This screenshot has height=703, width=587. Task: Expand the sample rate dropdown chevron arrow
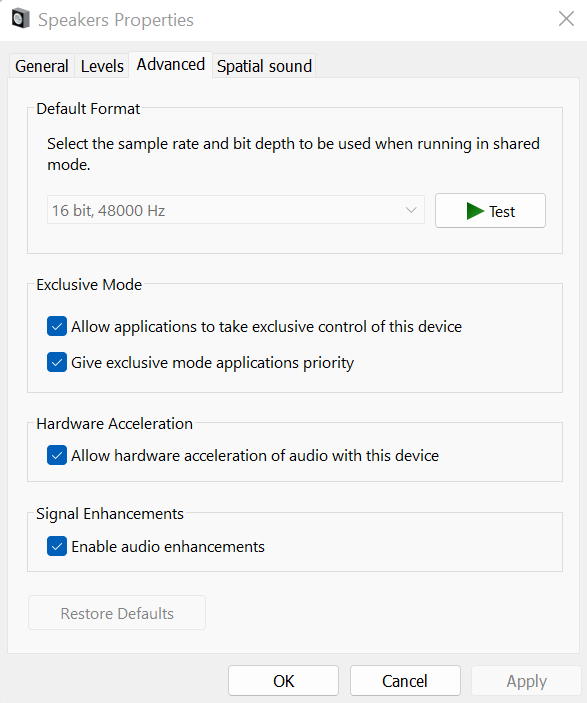coord(411,210)
